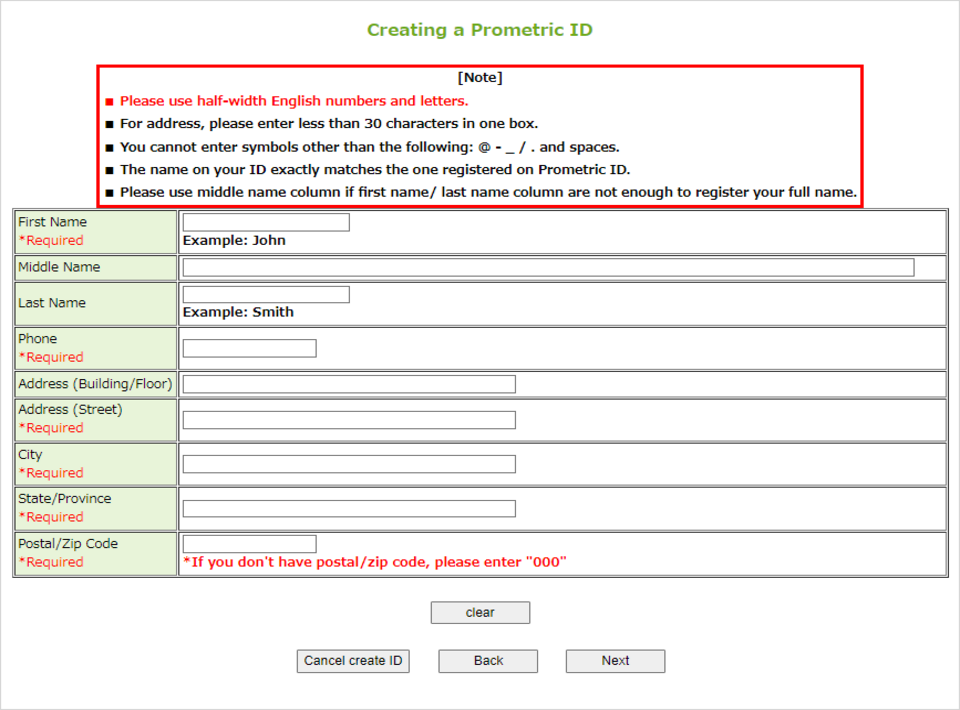
Task: Click inside the Phone number field
Action: point(247,347)
